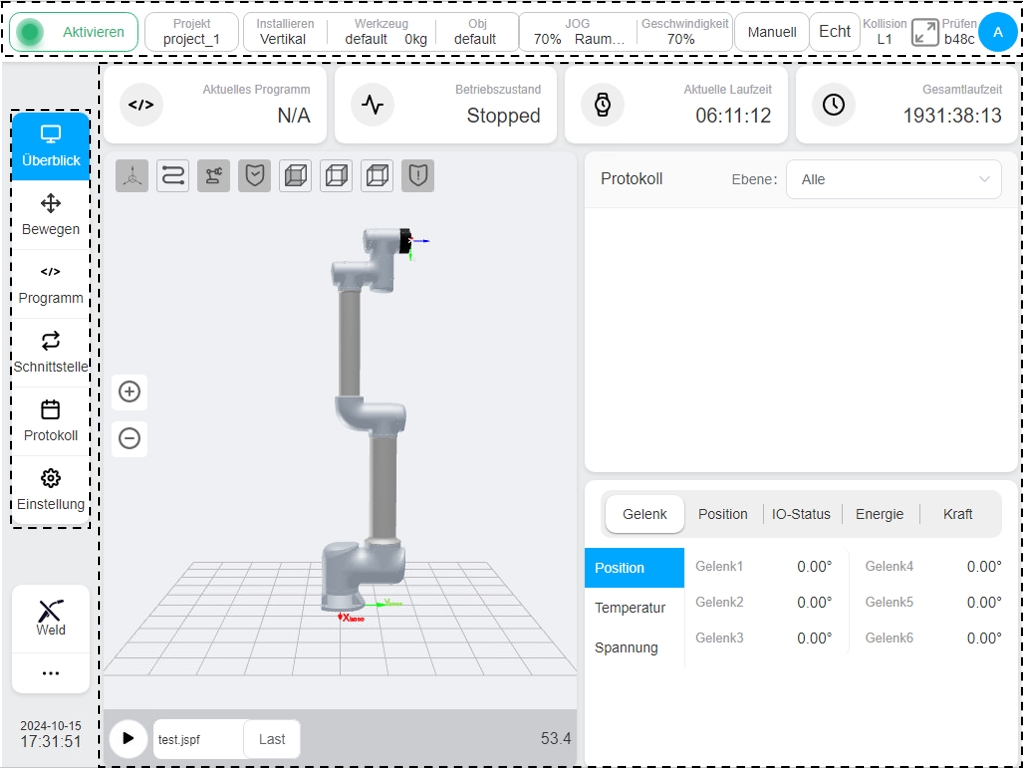This screenshot has height=768, width=1023.
Task: Open the Einstellung settings page
Action: (x=51, y=491)
